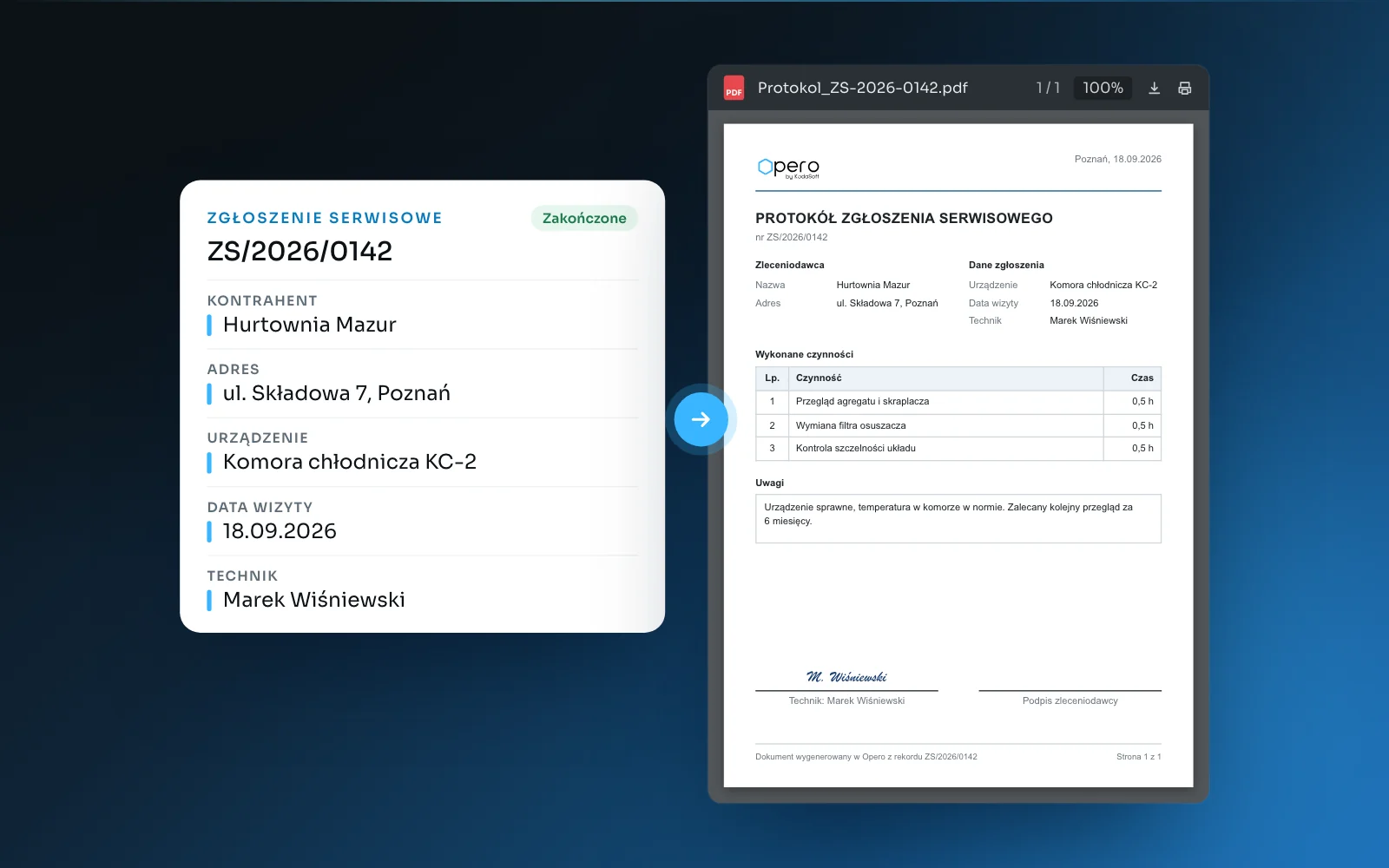Image resolution: width=1389 pixels, height=868 pixels.
Task: Click the blue arrow generate button
Action: (x=701, y=419)
